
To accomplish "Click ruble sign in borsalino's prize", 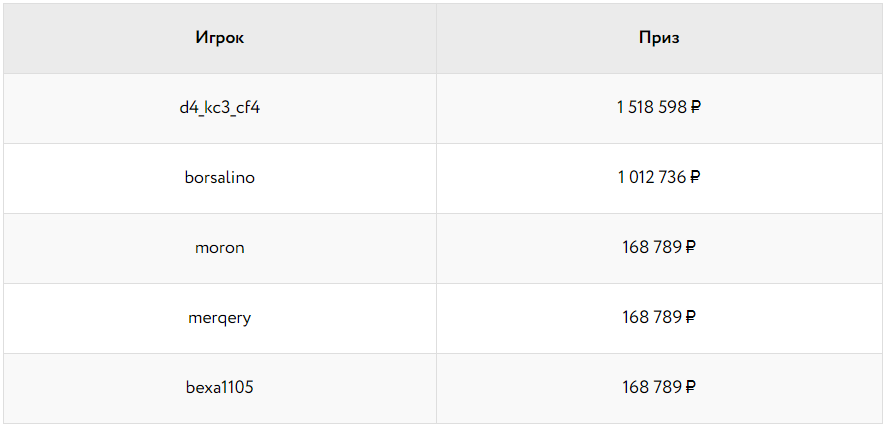I will click(x=695, y=178).
